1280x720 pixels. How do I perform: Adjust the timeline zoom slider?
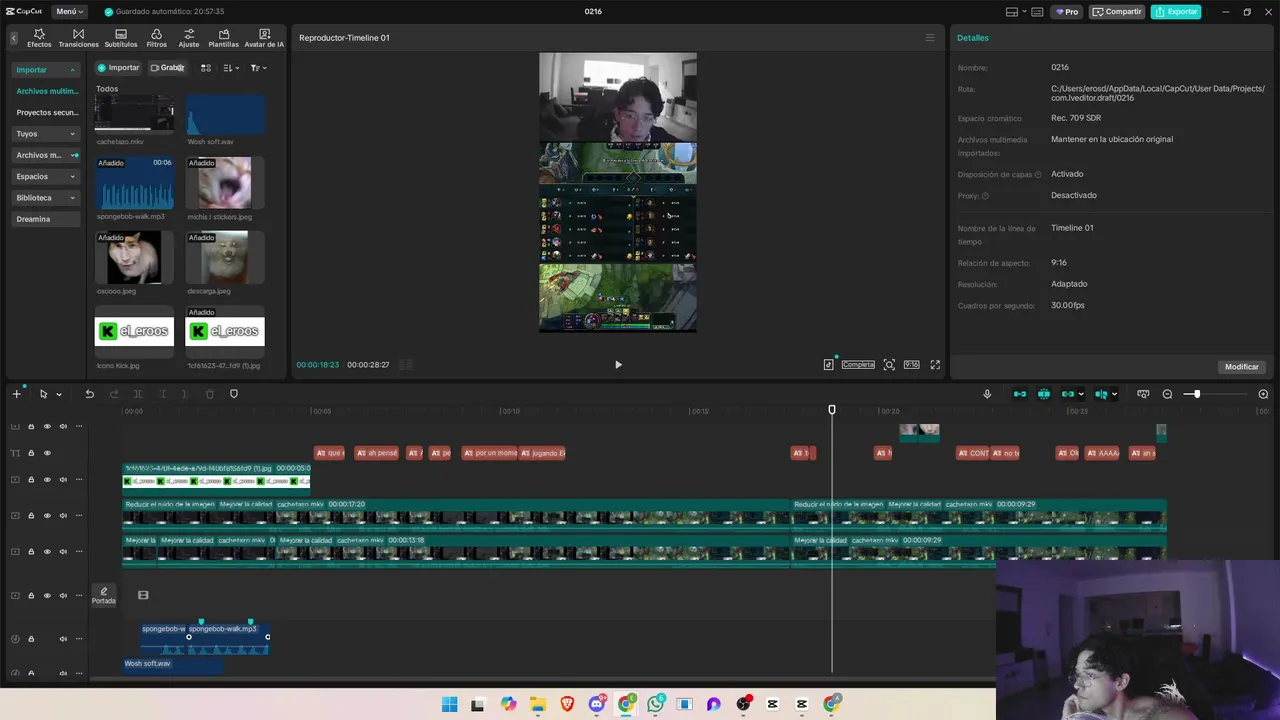(x=1196, y=394)
